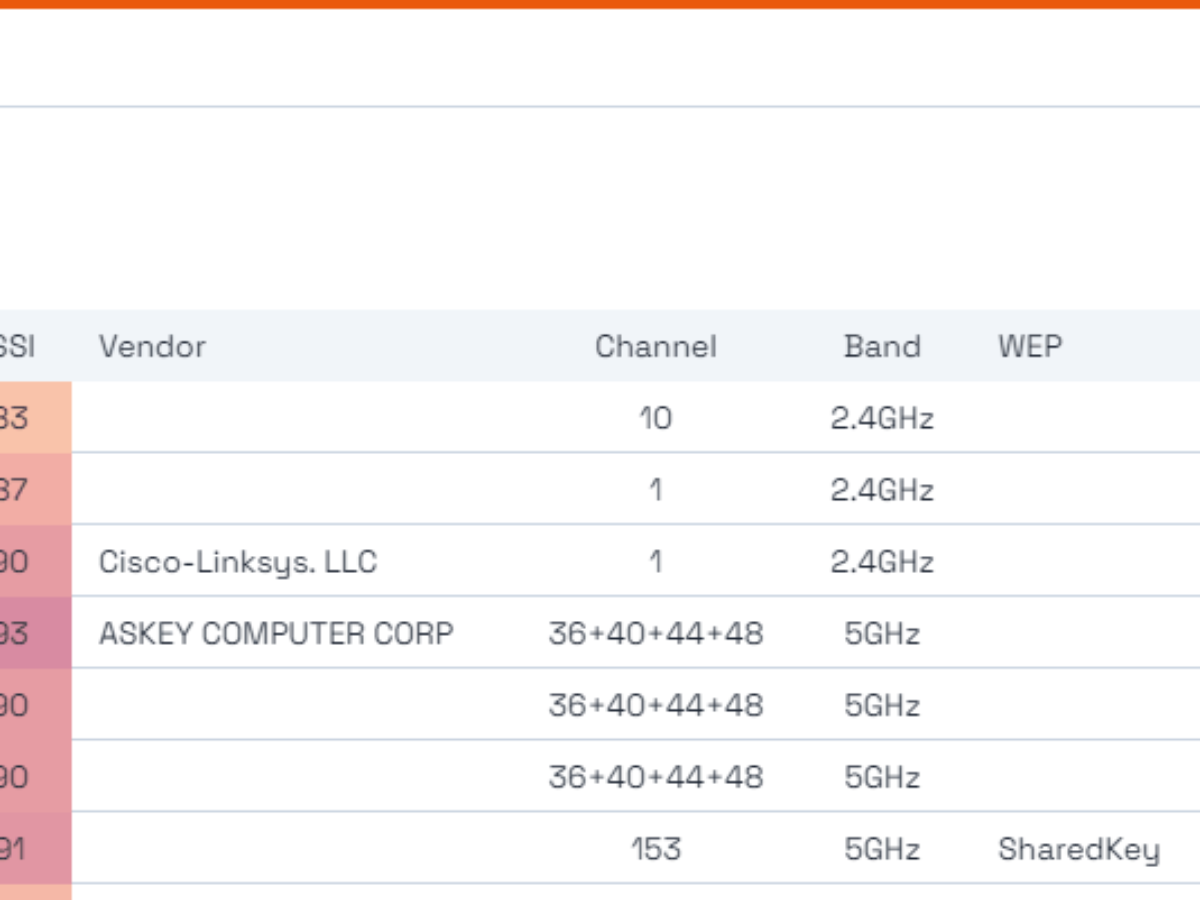Sort table by Channel column header

[x=655, y=347]
